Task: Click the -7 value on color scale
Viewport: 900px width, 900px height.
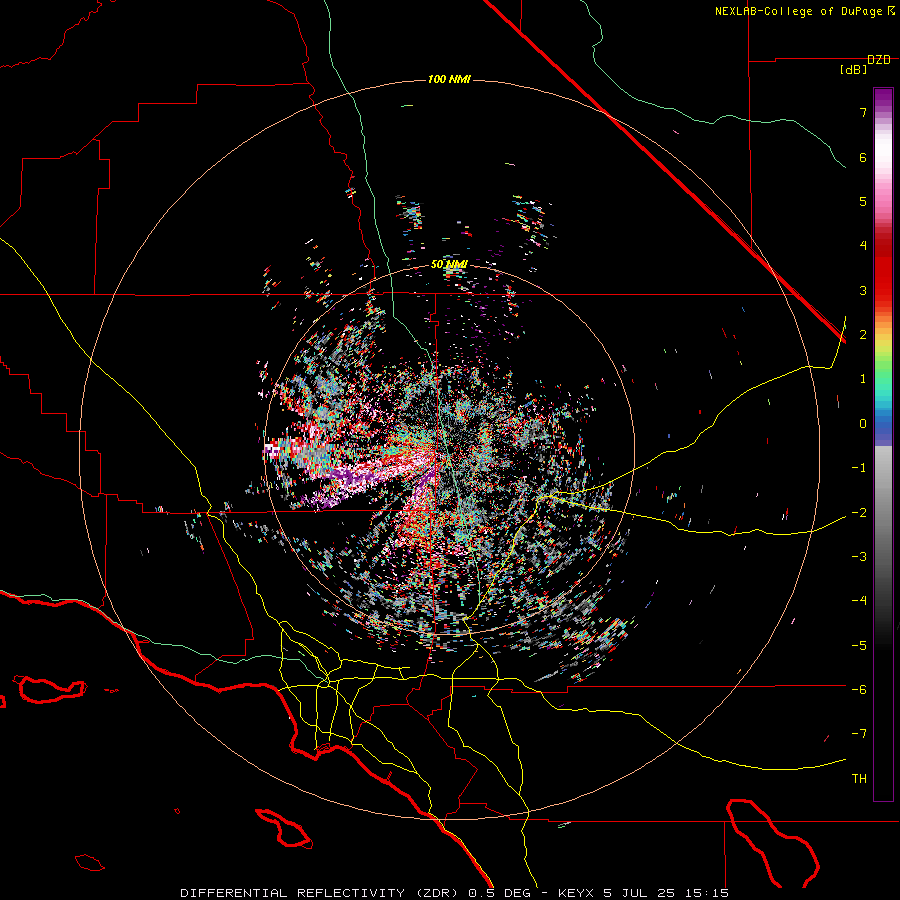Action: coord(859,734)
